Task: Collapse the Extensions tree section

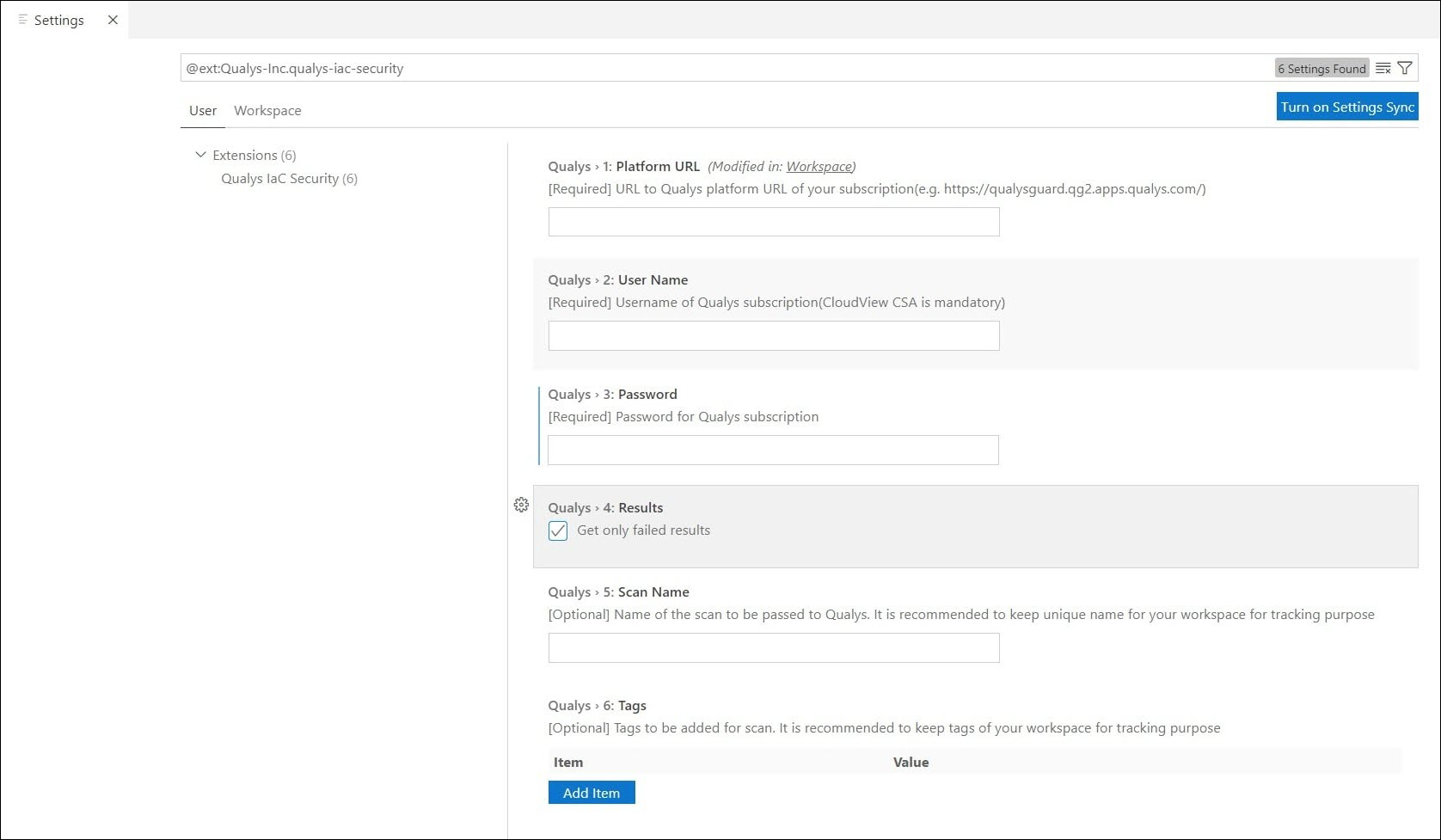Action: click(200, 155)
